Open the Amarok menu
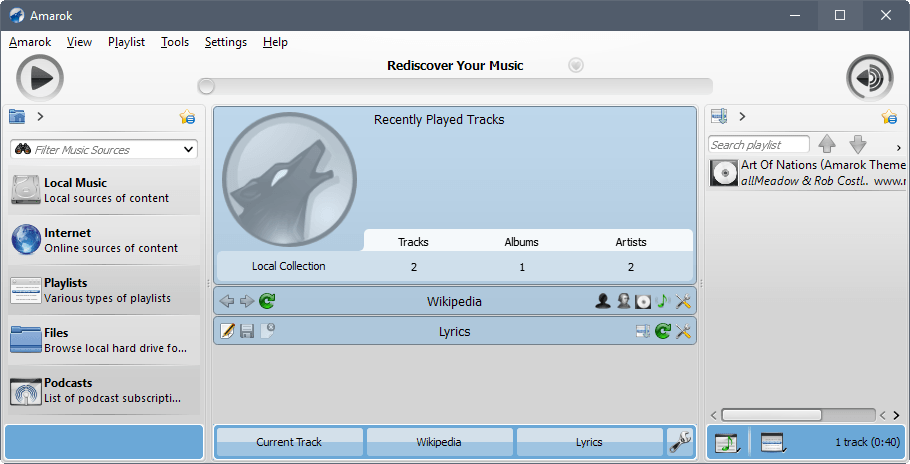 tap(30, 42)
